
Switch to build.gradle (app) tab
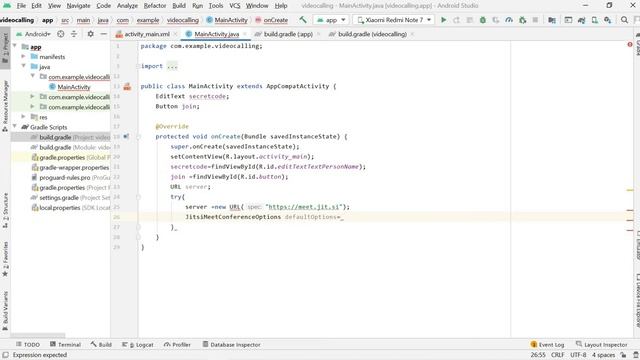pyautogui.click(x=288, y=34)
